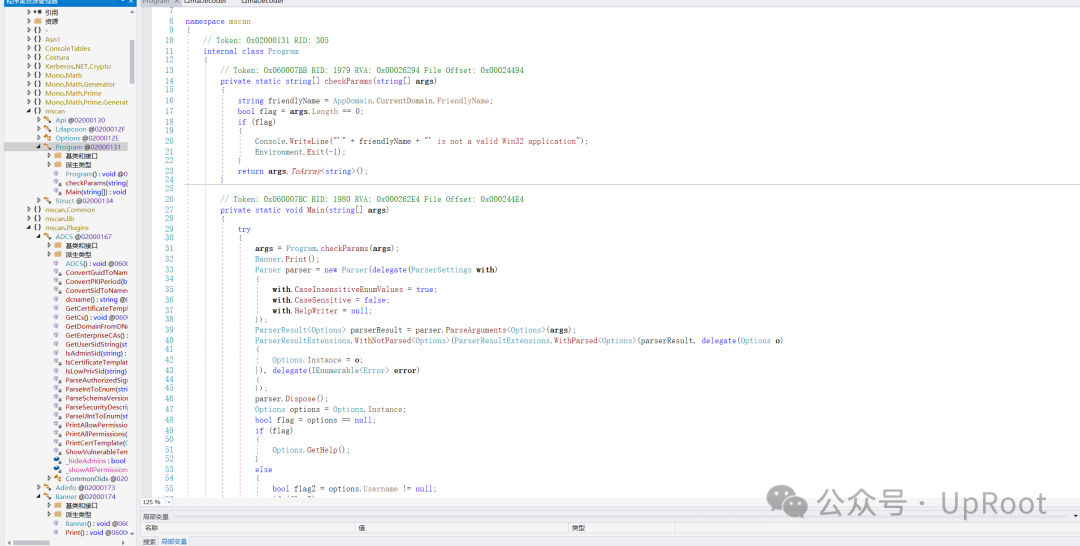1080x546 pixels.
Task: Follow the Dispose reference on line 46
Action: click(x=298, y=398)
